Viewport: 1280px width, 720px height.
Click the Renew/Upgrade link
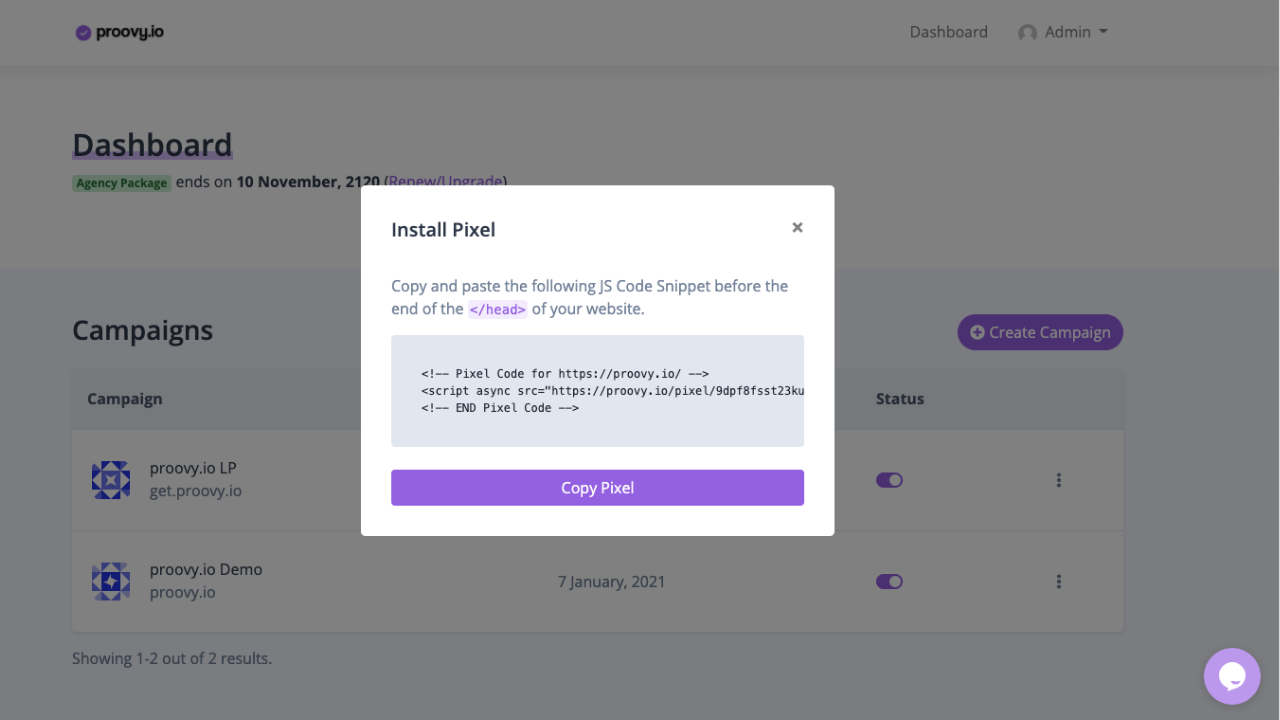[445, 181]
